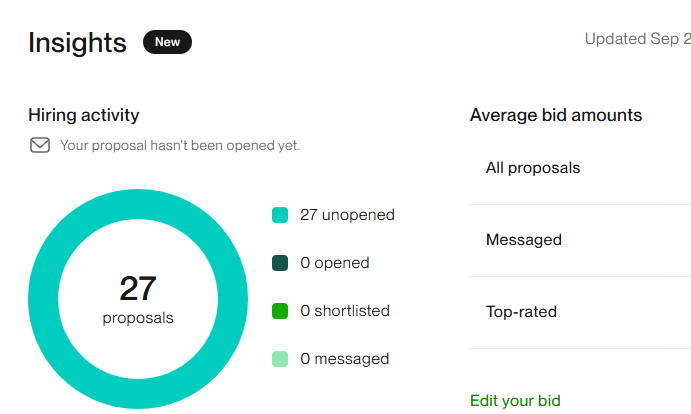Image resolution: width=691 pixels, height=414 pixels.
Task: Click the "27 proposals" count in chart center
Action: [x=138, y=298]
